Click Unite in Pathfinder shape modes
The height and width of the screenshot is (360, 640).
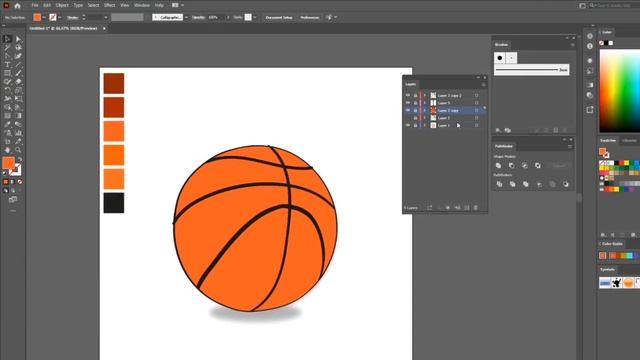pyautogui.click(x=498, y=165)
